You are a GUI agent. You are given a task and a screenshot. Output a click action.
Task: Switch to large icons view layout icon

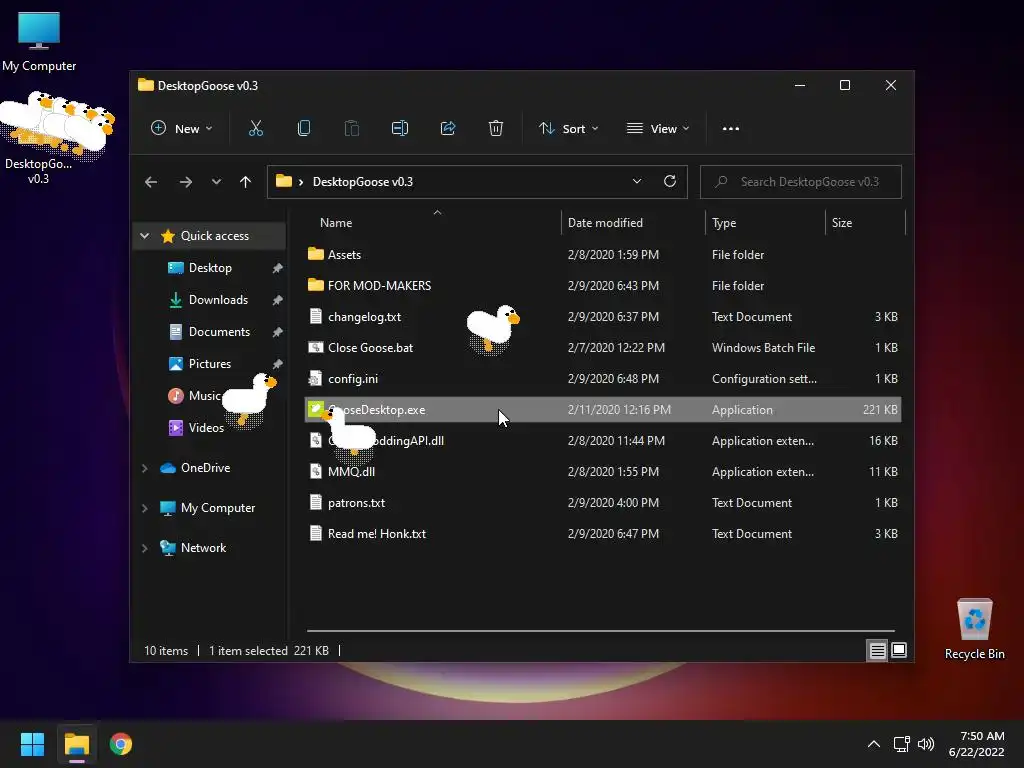pos(899,650)
